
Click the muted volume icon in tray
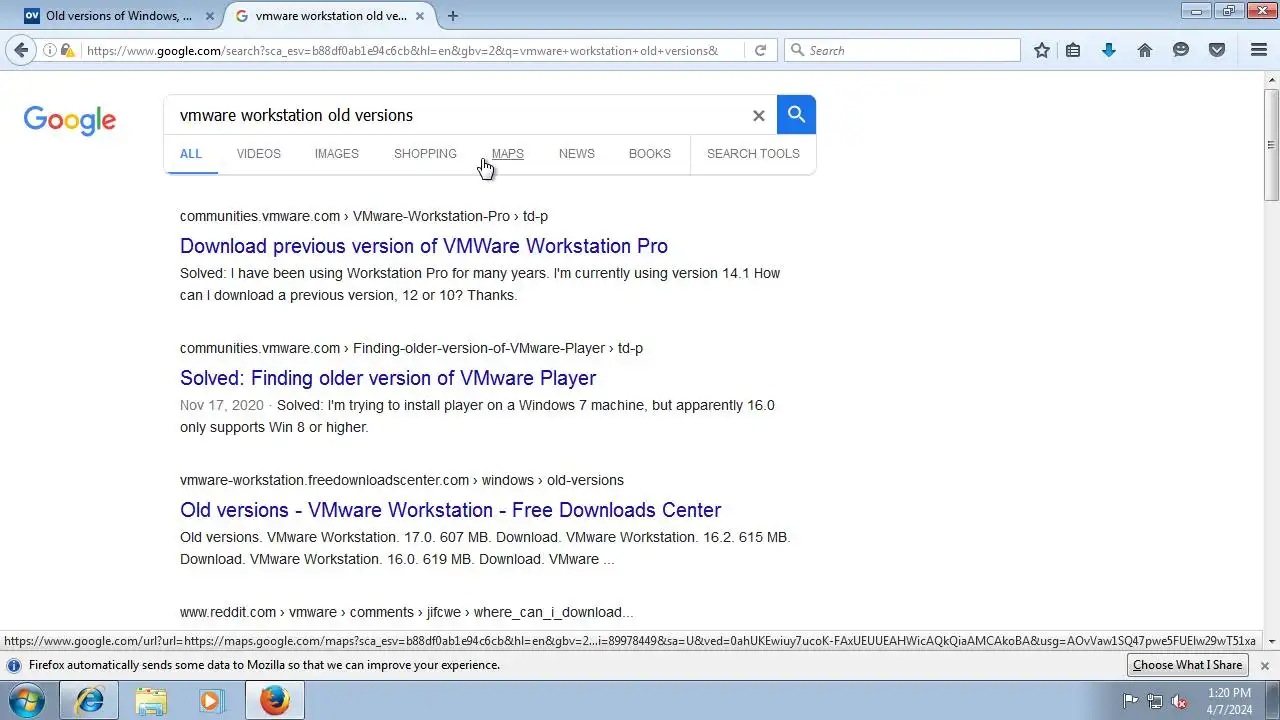[1179, 701]
